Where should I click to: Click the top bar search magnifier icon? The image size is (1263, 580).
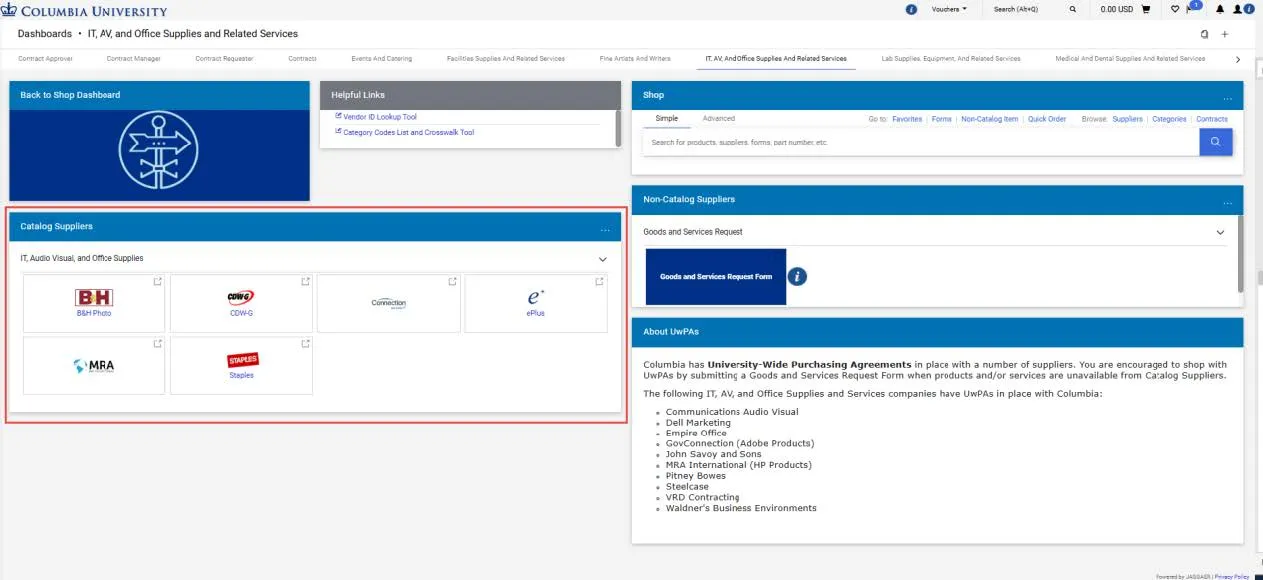1073,9
